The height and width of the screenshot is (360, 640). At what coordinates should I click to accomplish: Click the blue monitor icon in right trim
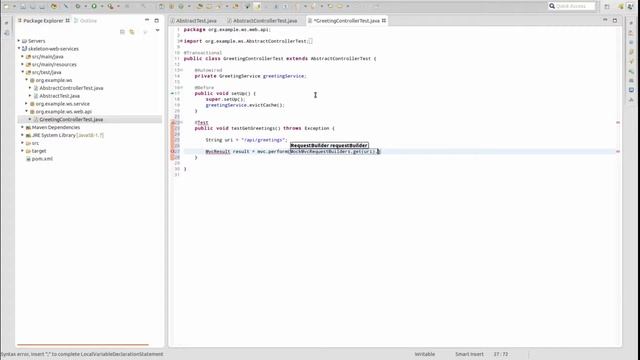[x=631, y=90]
